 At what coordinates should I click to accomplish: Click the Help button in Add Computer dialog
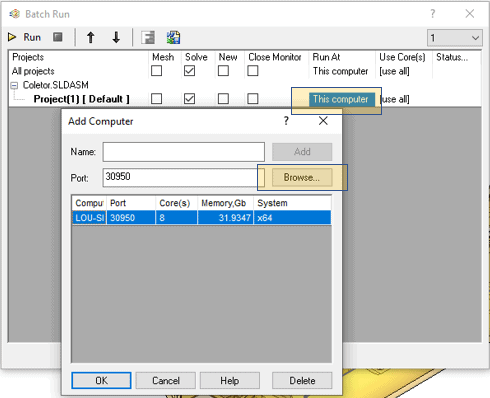[230, 381]
